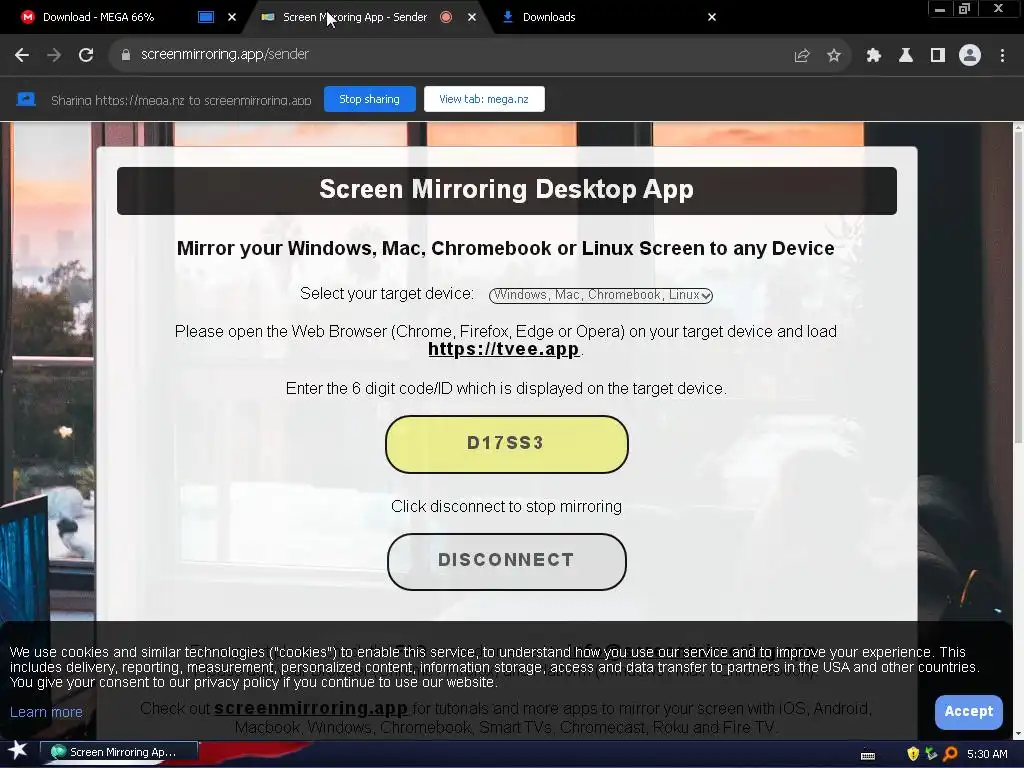
Task: Switch to the Download - MEGA 66% tab
Action: point(98,18)
